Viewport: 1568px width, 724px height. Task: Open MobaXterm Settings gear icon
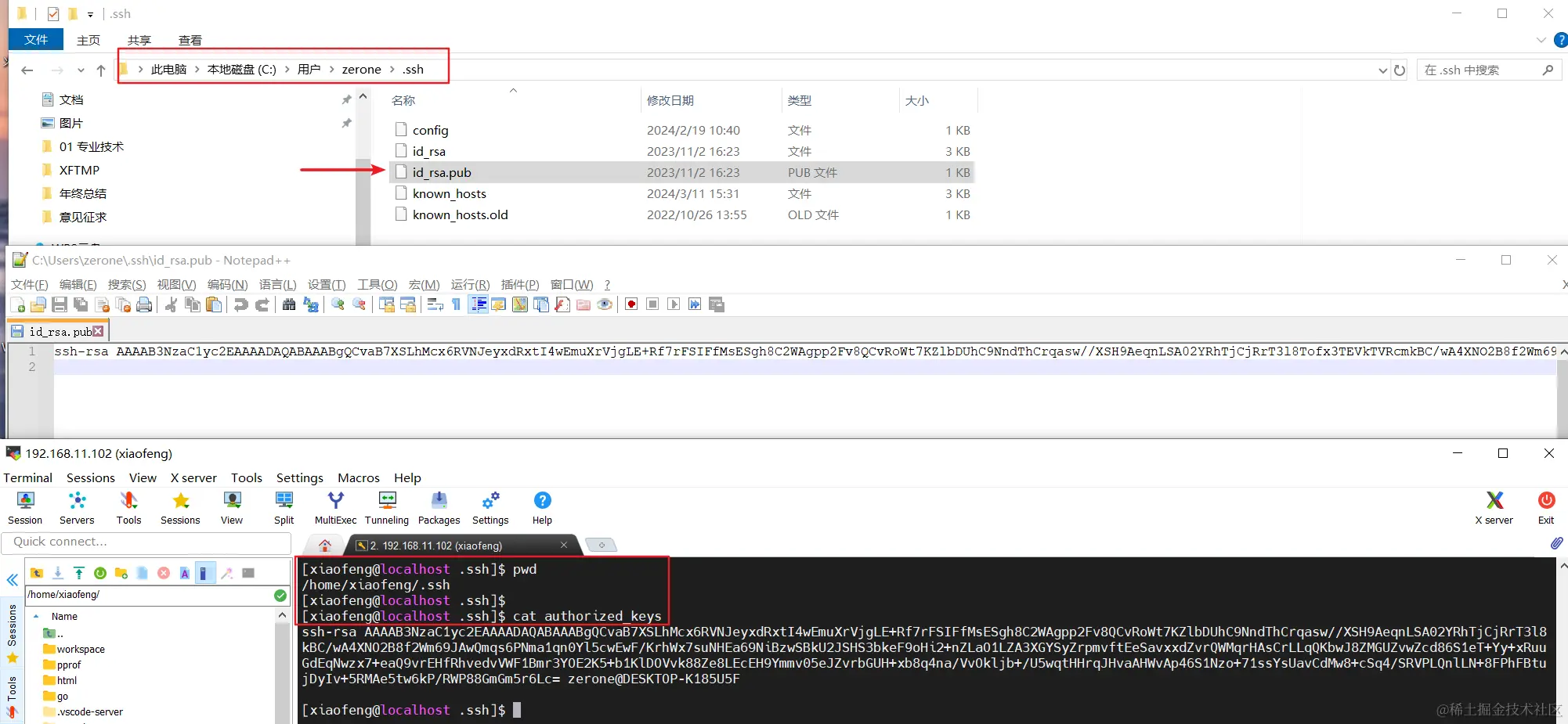pos(490,508)
